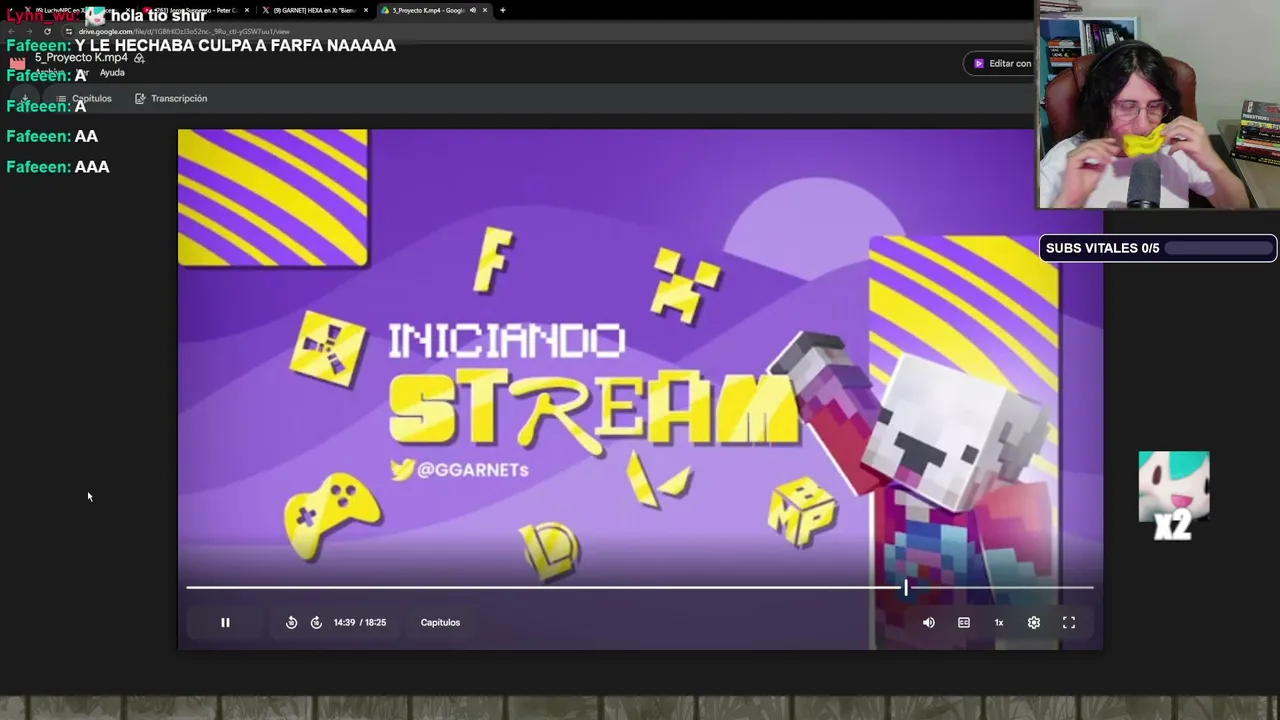Image resolution: width=1280 pixels, height=720 pixels.
Task: Click the 14:39 / 18:25 time display
Action: (360, 622)
